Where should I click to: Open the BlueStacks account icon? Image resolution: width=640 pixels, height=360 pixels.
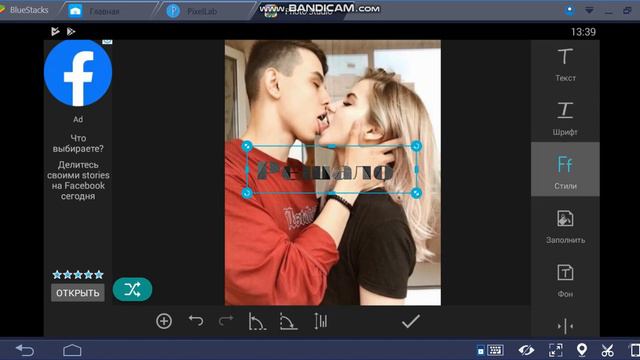[x=569, y=10]
